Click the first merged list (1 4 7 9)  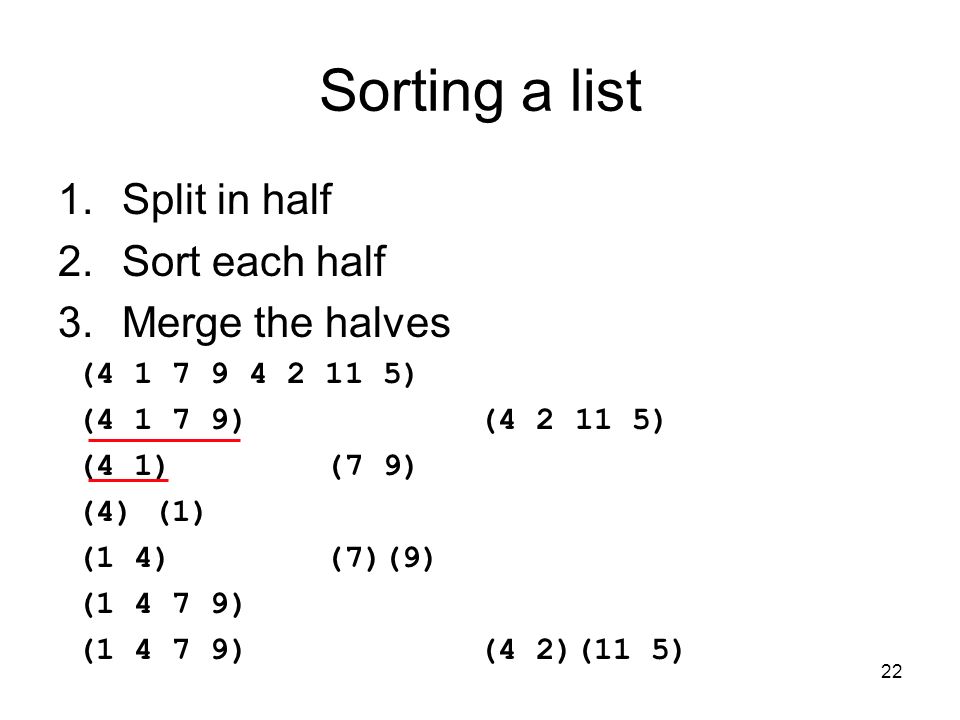point(163,604)
